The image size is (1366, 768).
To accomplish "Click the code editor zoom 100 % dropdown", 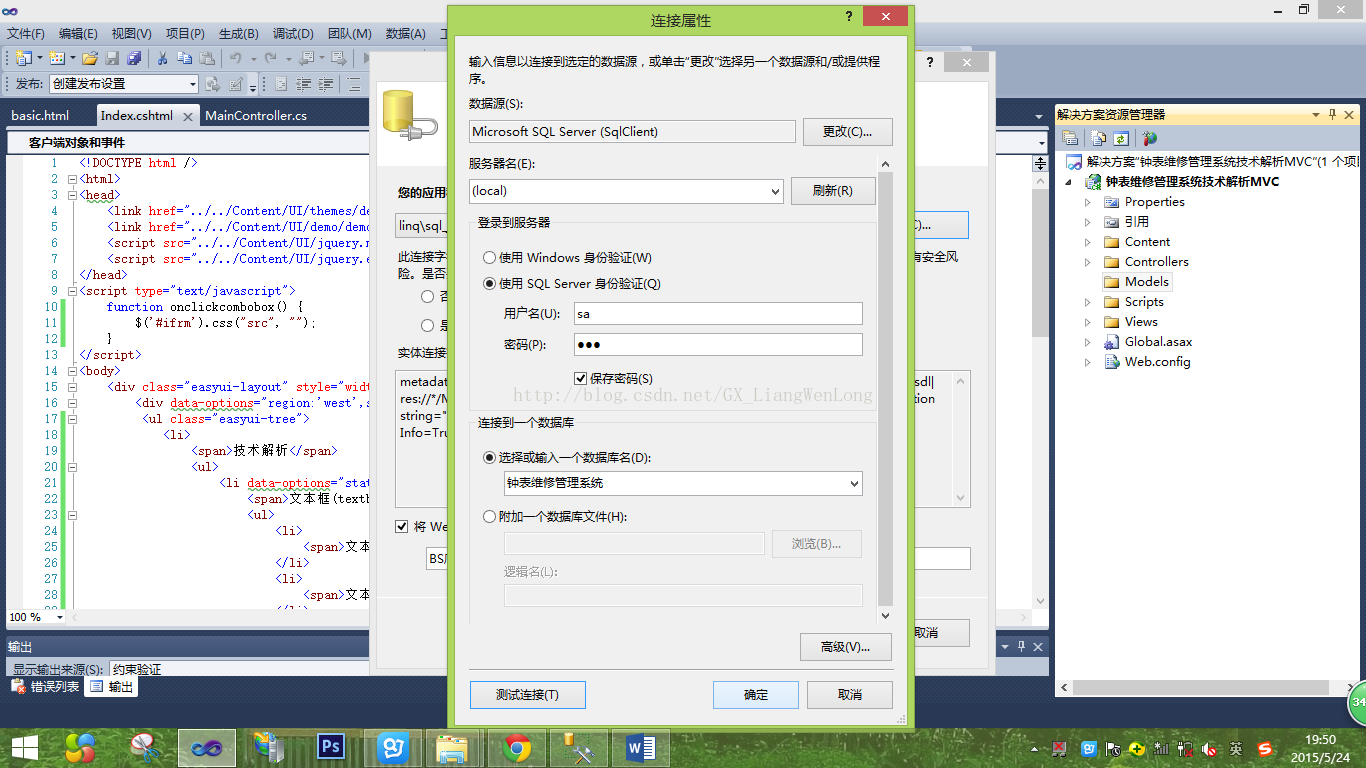I will click(60, 617).
